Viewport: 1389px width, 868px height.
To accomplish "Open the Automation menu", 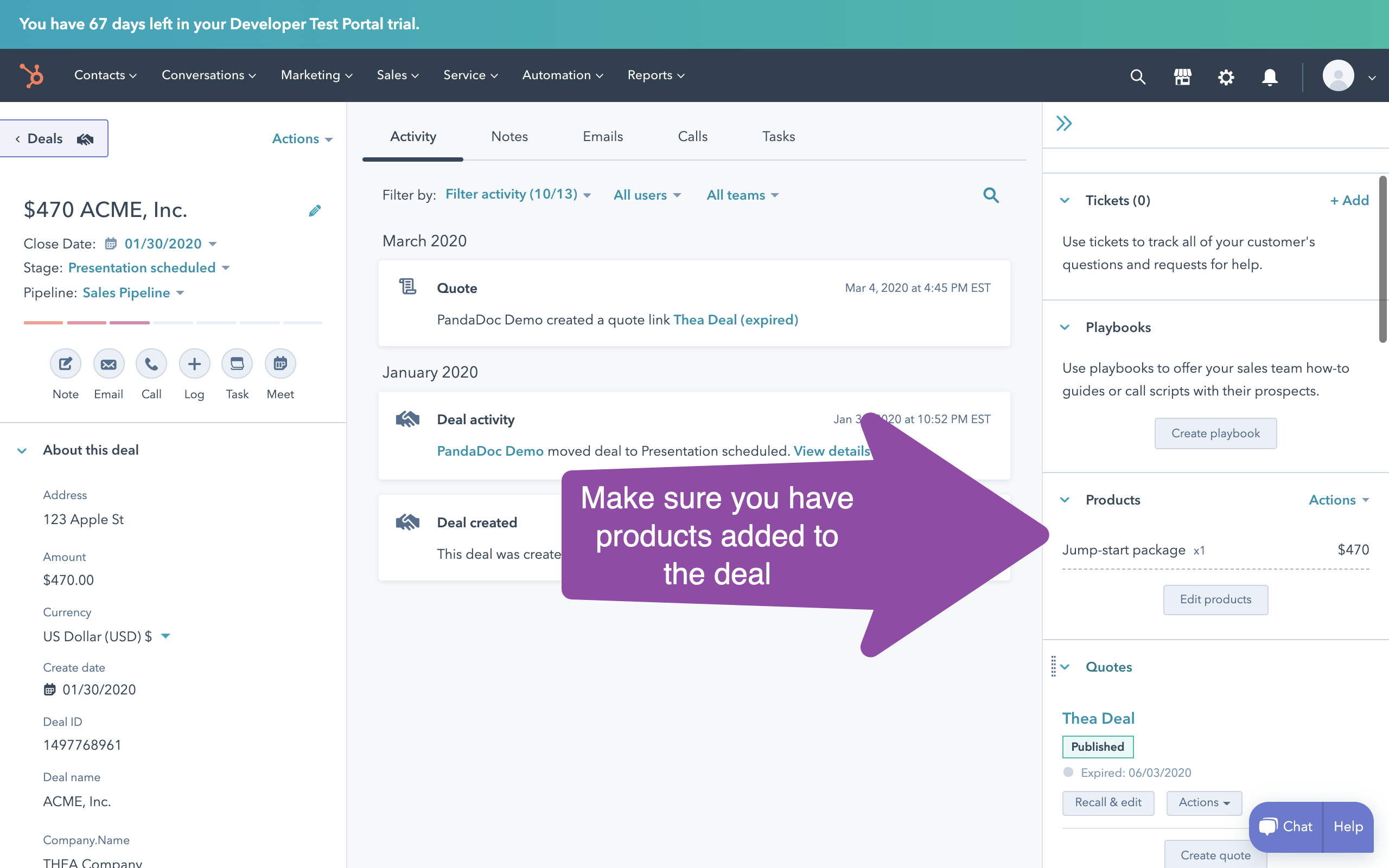I will click(x=563, y=75).
